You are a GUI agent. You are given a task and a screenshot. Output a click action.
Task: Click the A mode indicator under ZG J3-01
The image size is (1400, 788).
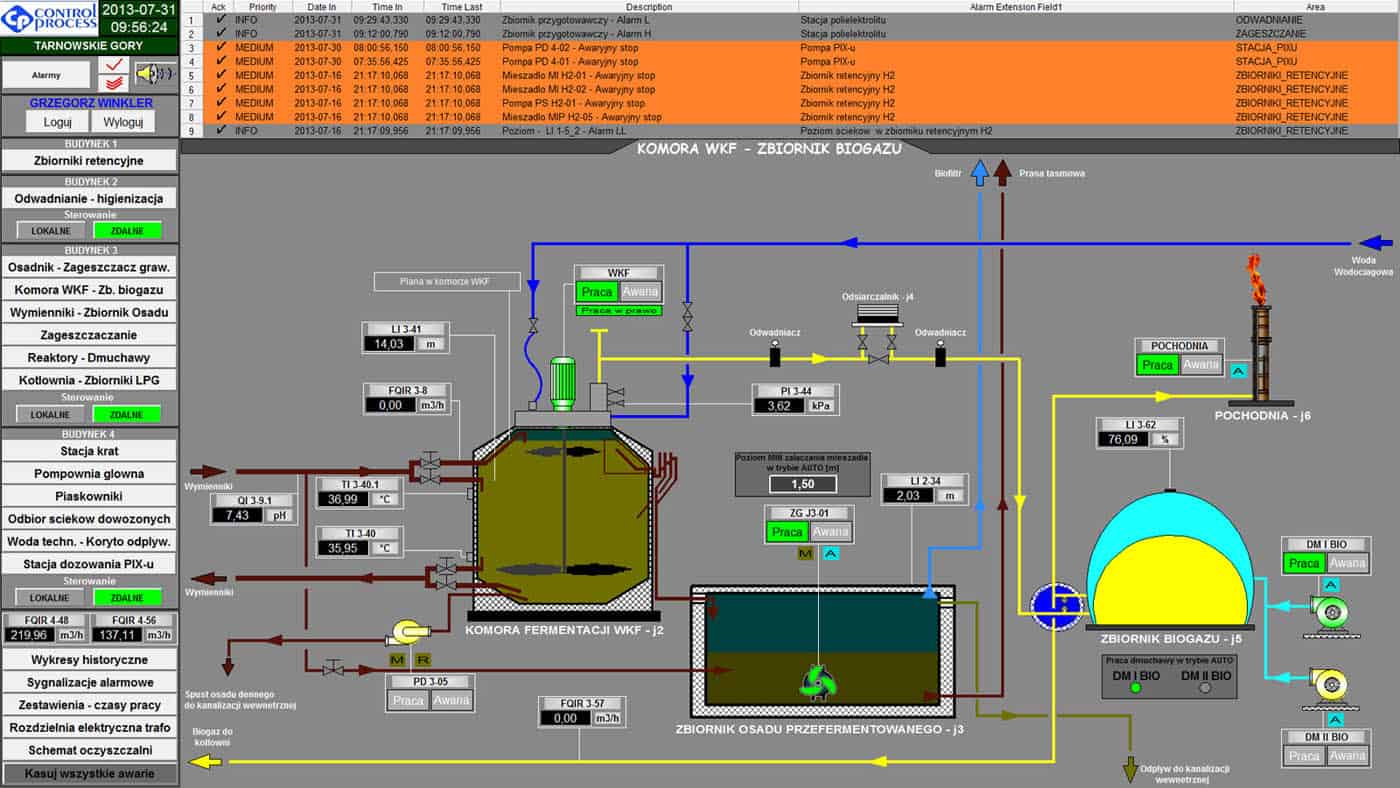click(830, 553)
